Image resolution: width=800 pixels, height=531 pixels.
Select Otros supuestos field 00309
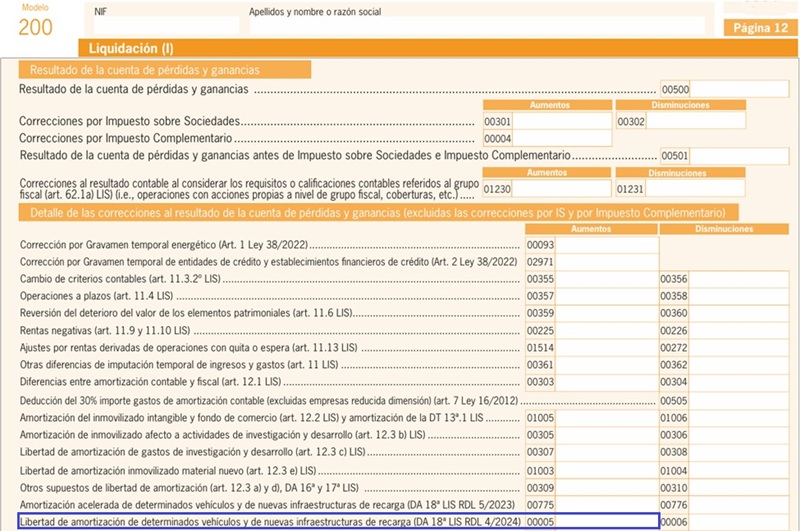(x=607, y=488)
